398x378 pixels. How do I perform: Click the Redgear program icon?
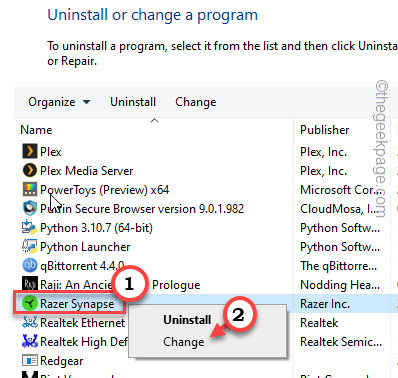point(30,361)
